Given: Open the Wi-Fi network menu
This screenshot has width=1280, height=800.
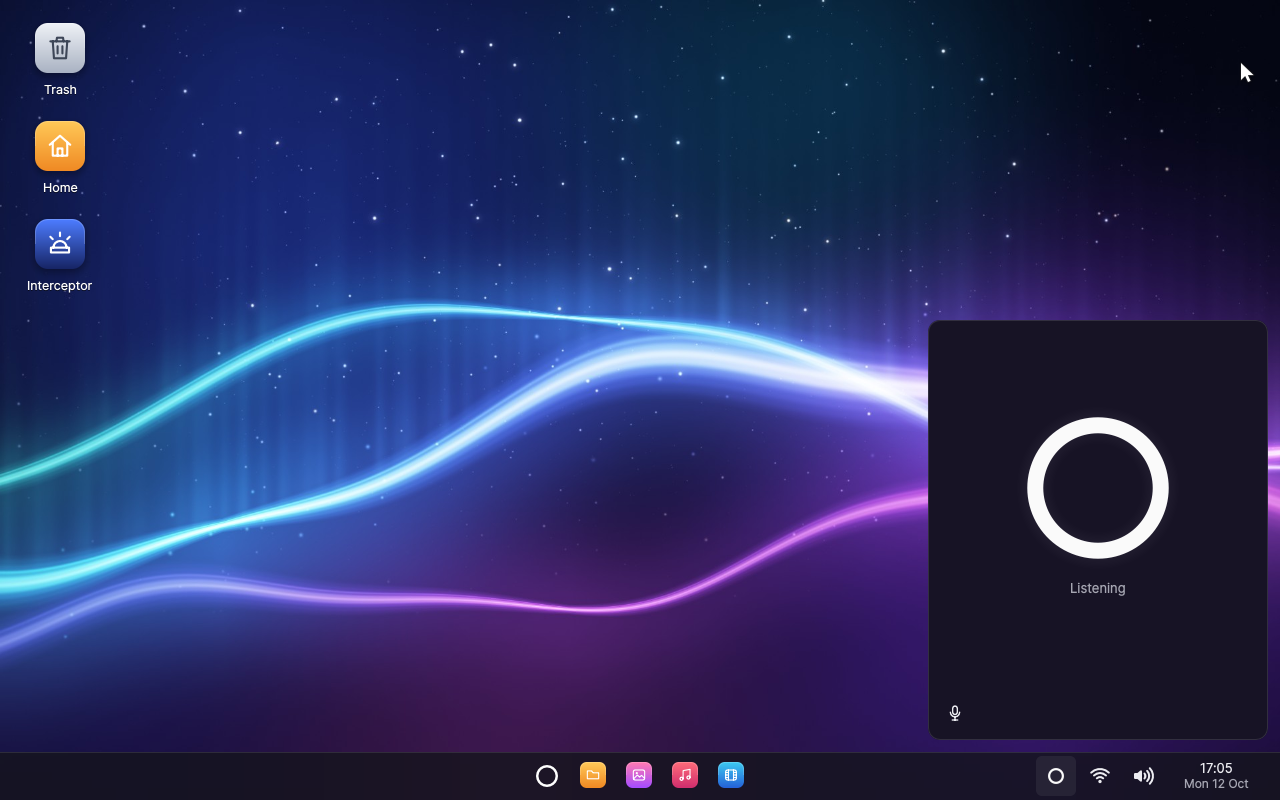Looking at the screenshot, I should pyautogui.click(x=1100, y=776).
